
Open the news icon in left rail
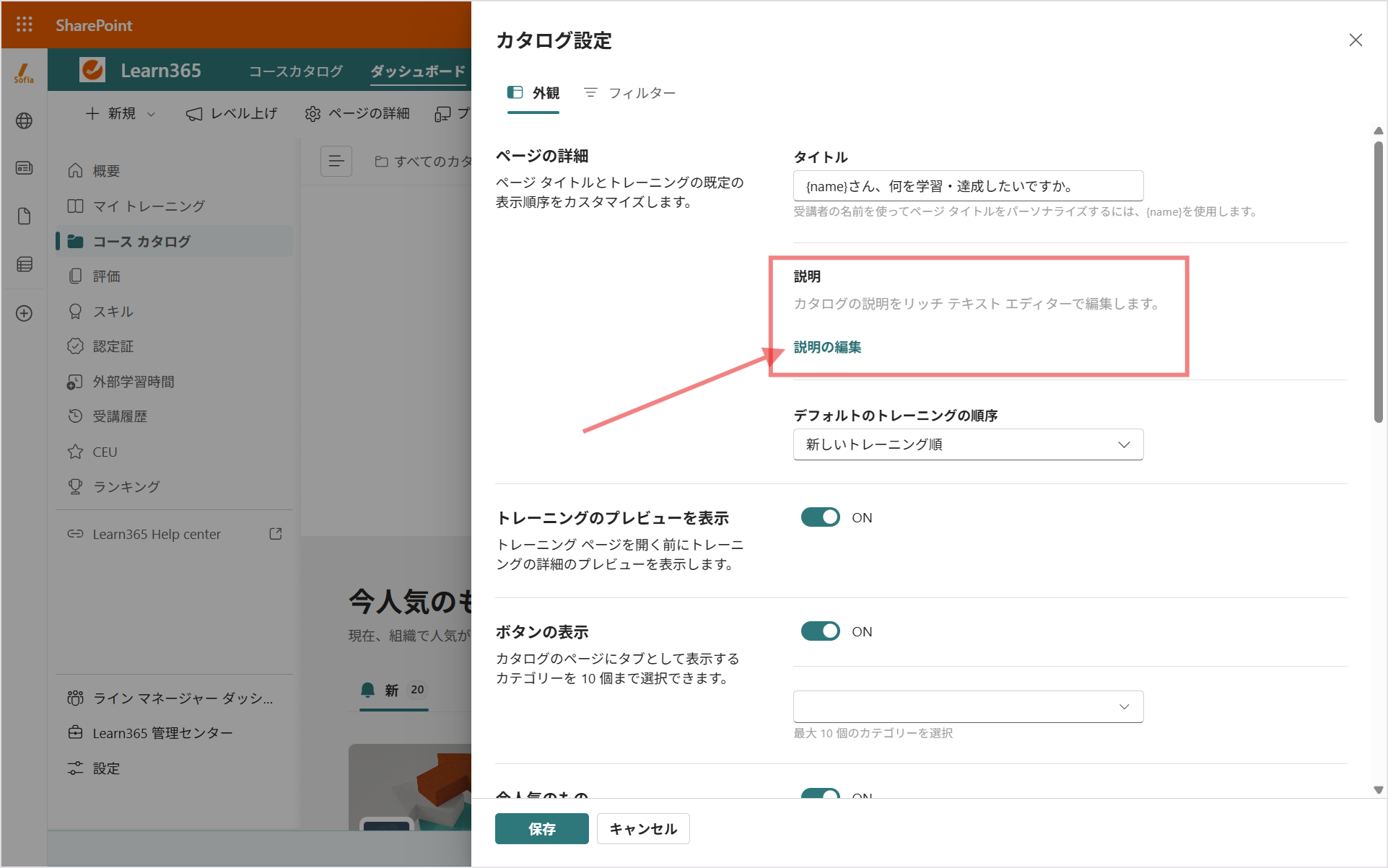(25, 168)
